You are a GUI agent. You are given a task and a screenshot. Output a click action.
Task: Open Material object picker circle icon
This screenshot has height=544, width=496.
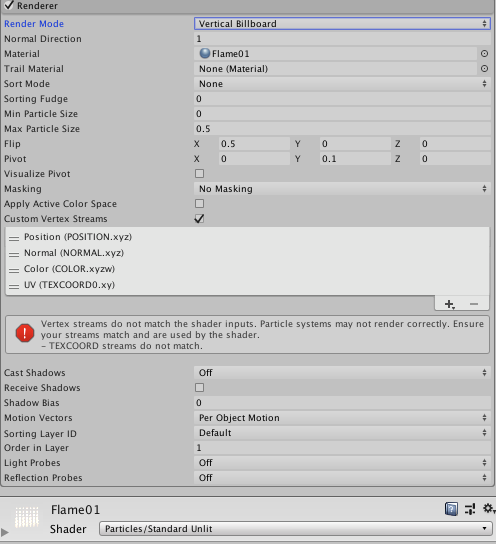(484, 53)
